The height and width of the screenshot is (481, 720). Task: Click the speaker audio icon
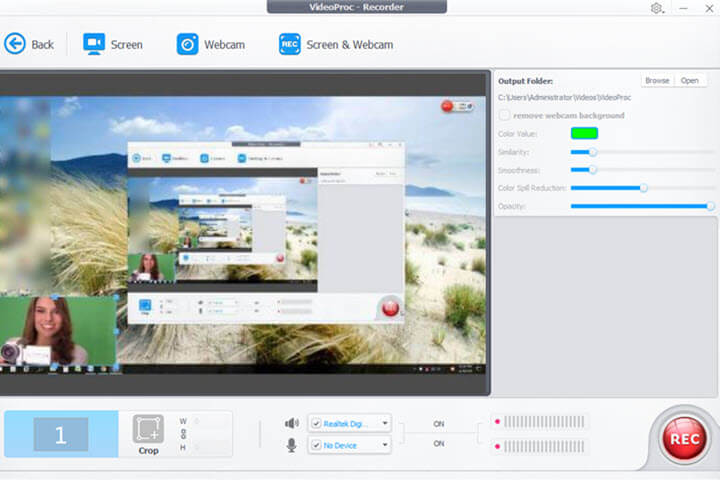tap(292, 423)
